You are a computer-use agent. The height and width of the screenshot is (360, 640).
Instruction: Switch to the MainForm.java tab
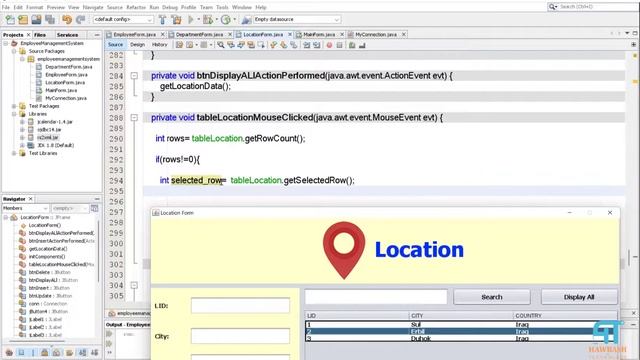tap(319, 34)
